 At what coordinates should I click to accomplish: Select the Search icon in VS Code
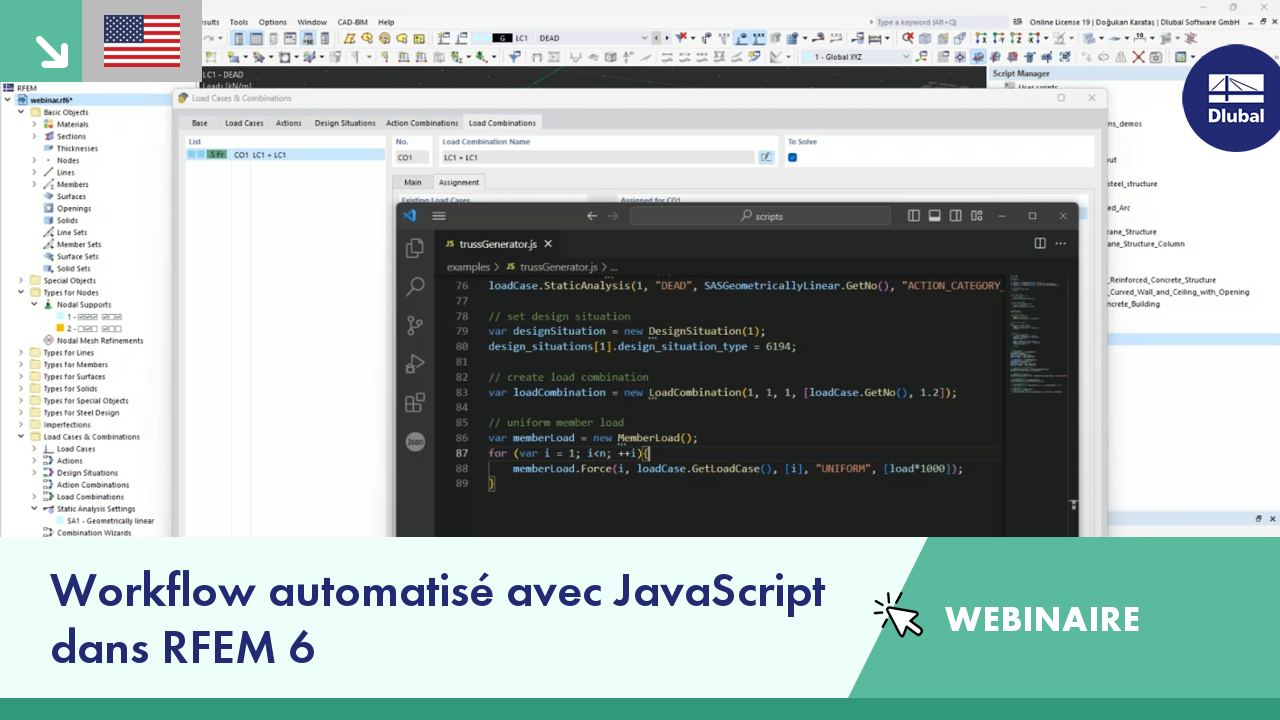point(414,286)
